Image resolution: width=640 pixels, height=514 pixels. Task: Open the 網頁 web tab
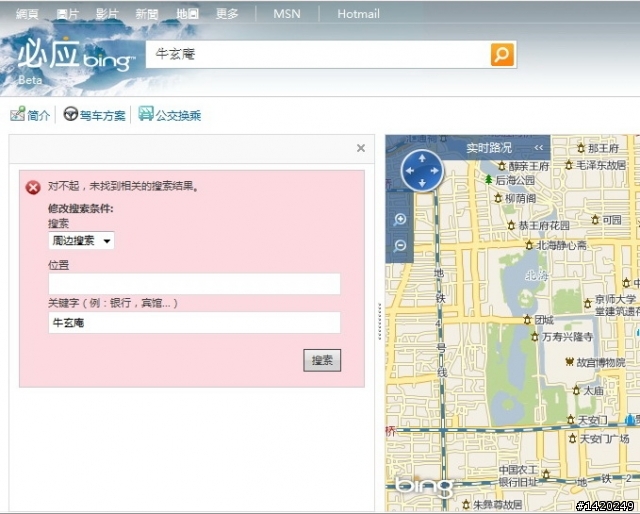pos(27,14)
